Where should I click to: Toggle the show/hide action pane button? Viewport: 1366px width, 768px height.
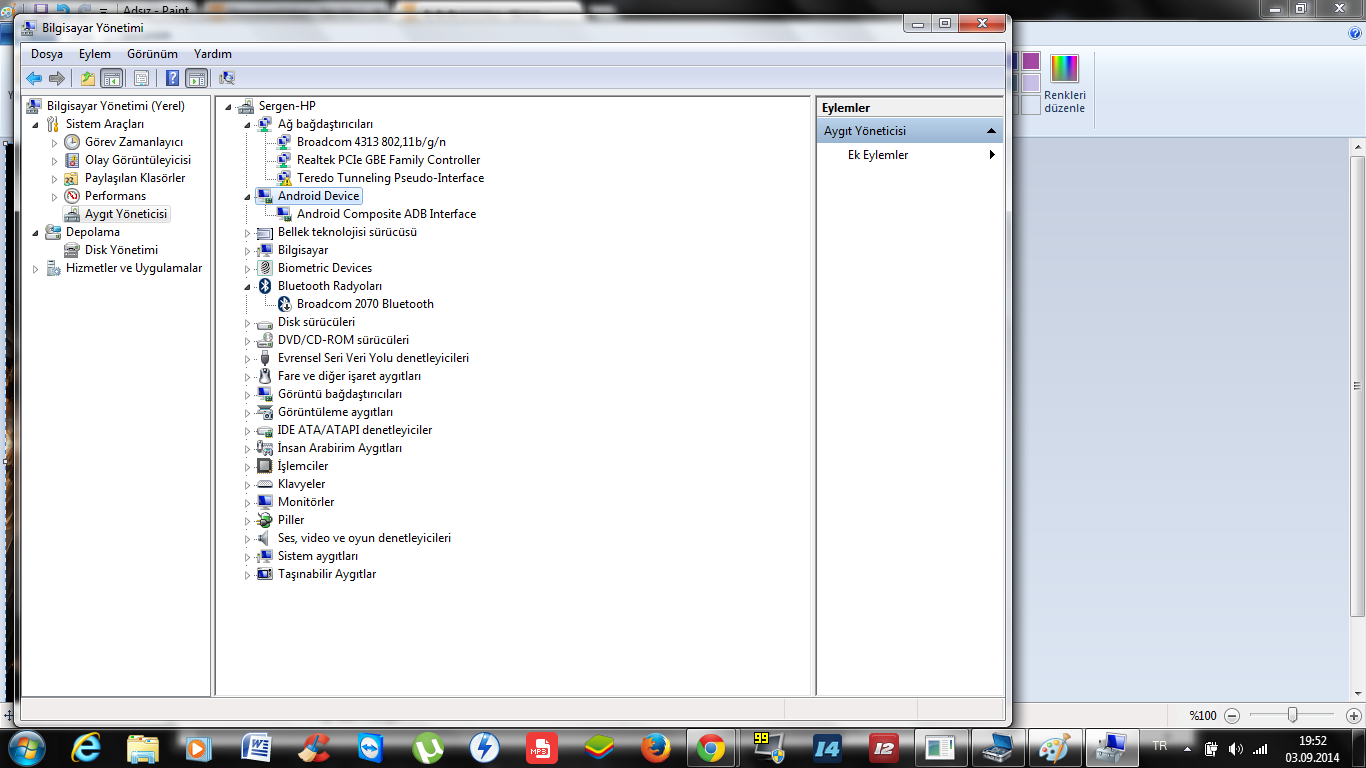[x=197, y=78]
